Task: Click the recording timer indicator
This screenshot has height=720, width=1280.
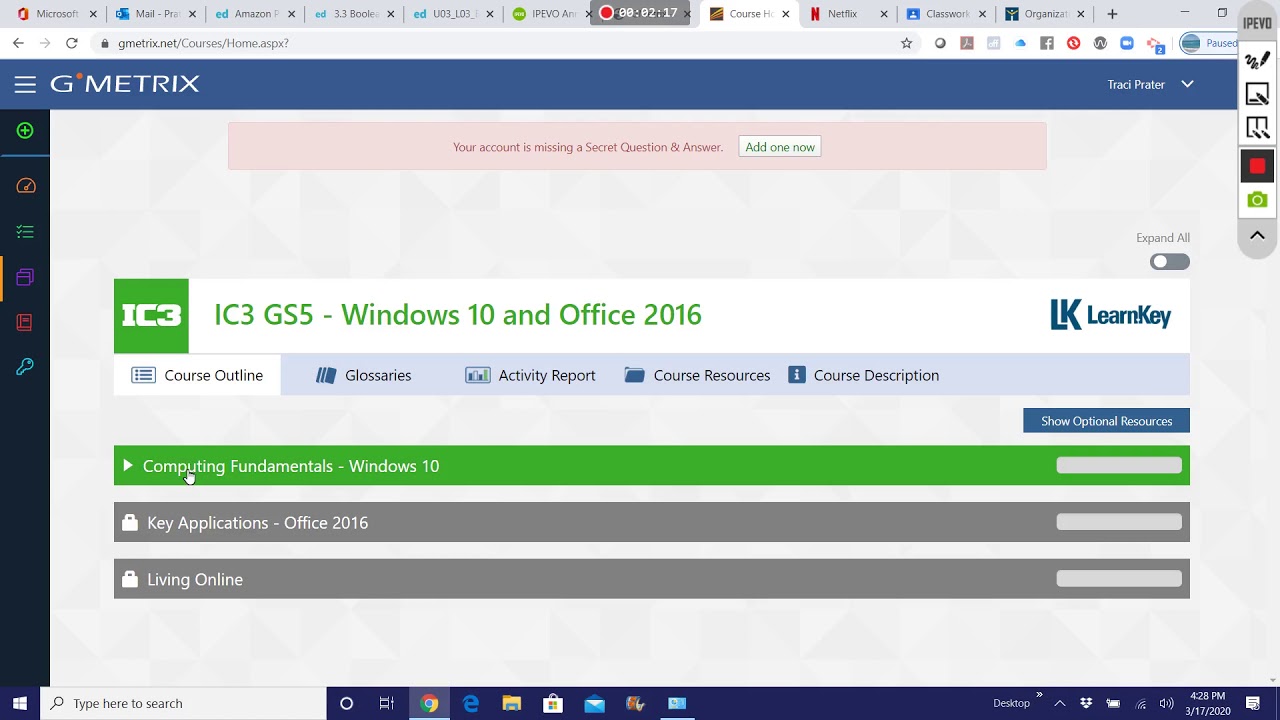Action: tap(640, 13)
